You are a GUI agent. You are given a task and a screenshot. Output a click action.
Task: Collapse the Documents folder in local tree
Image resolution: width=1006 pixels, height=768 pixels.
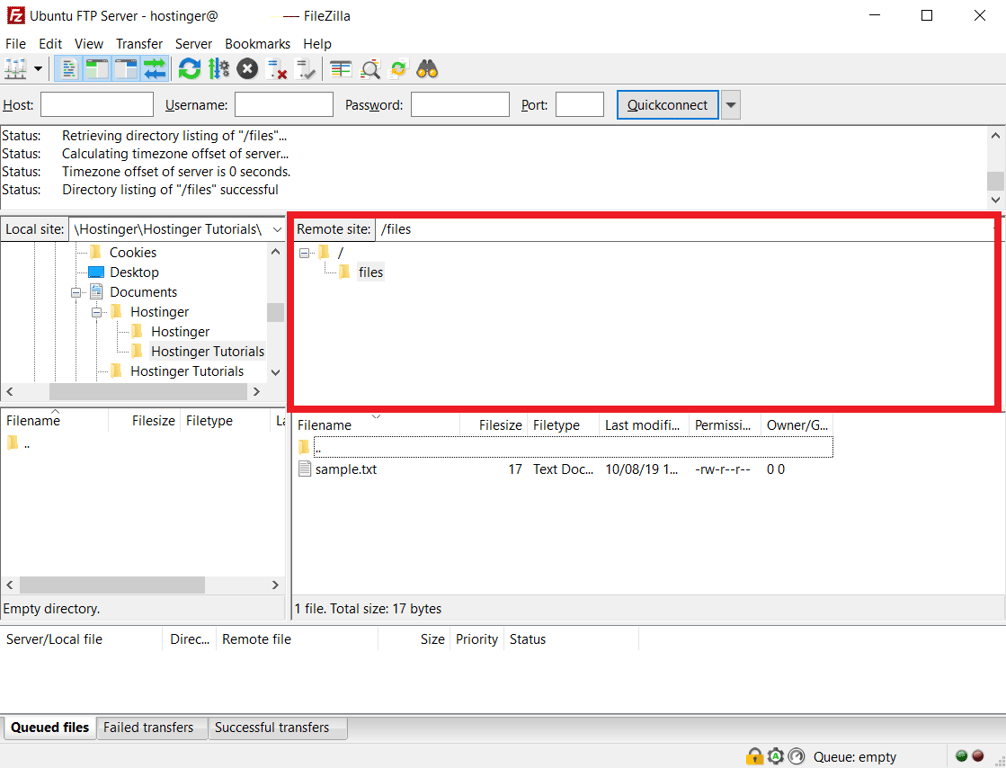pos(77,291)
